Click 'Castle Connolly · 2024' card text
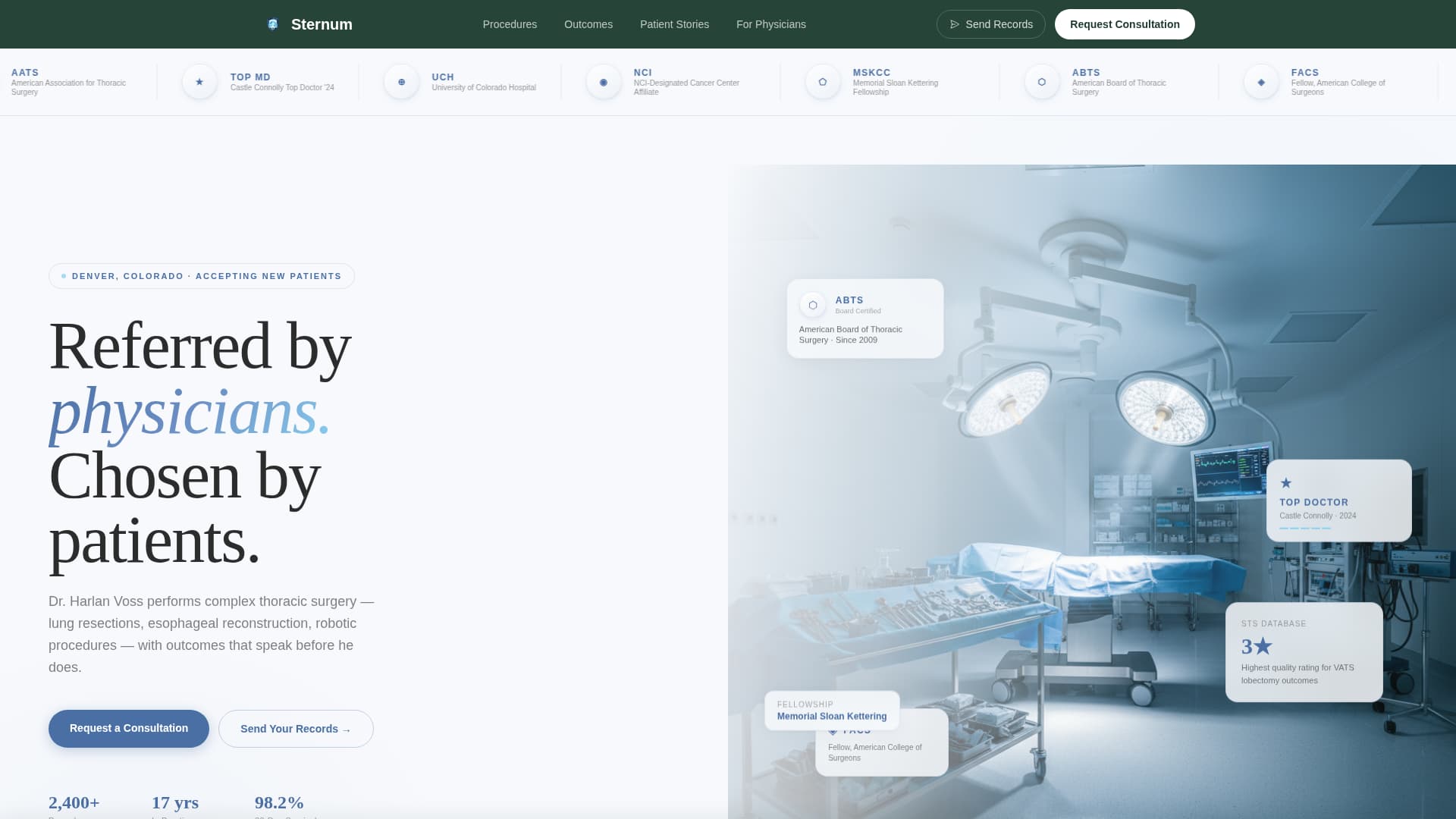This screenshot has height=819, width=1456. 1318,516
